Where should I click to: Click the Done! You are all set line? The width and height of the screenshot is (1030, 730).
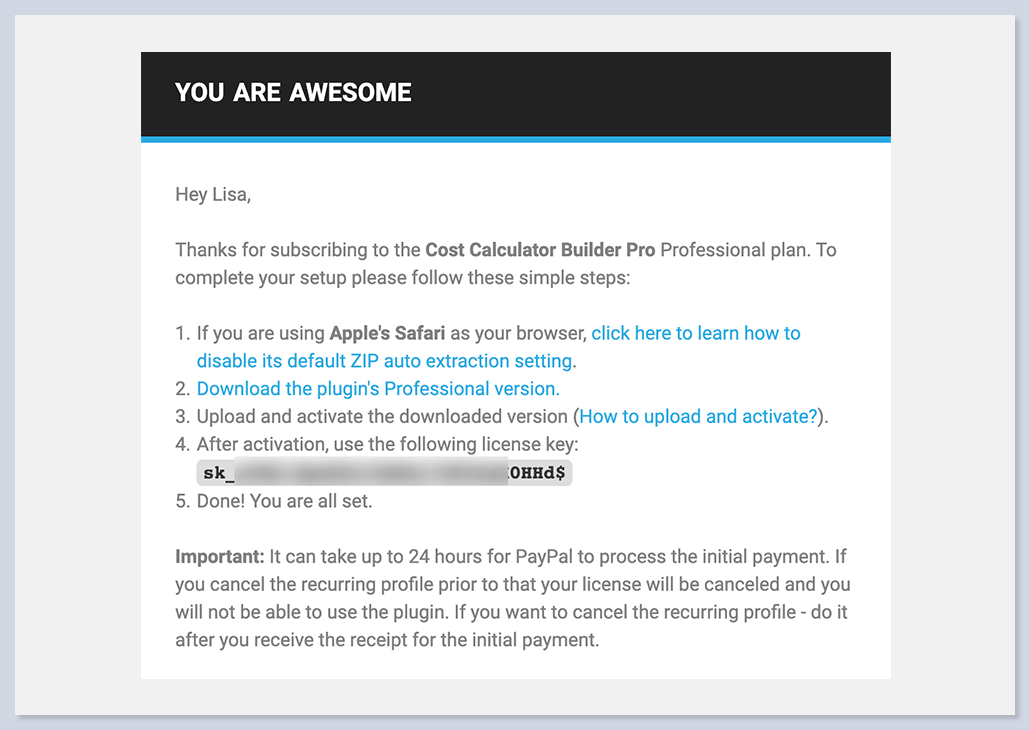pos(284,501)
